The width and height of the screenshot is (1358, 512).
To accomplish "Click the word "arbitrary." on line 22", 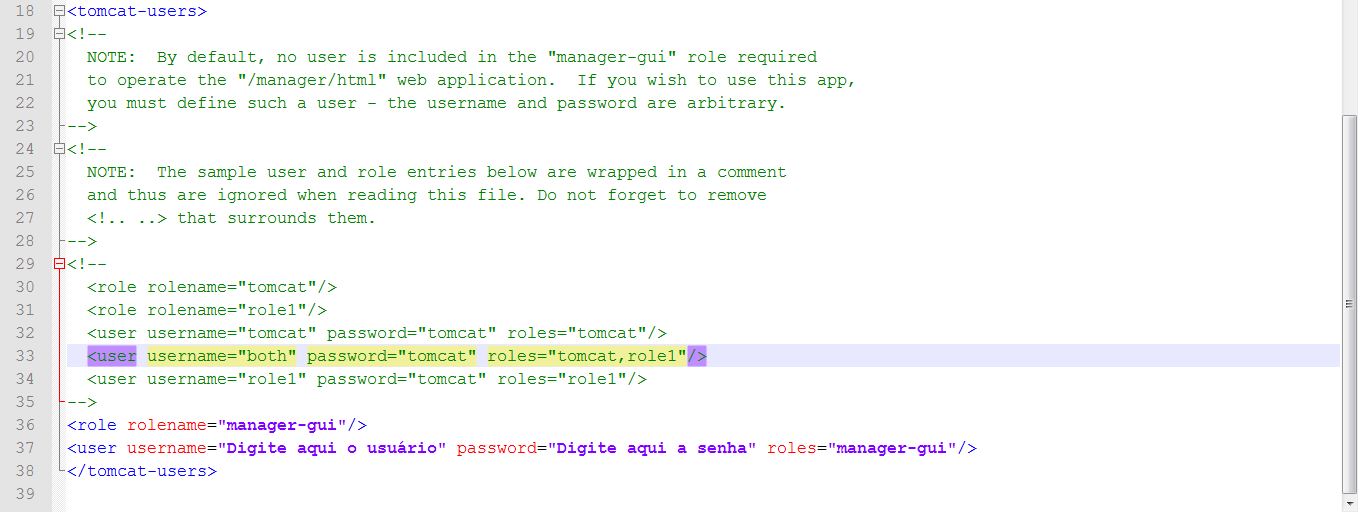I will coord(737,103).
